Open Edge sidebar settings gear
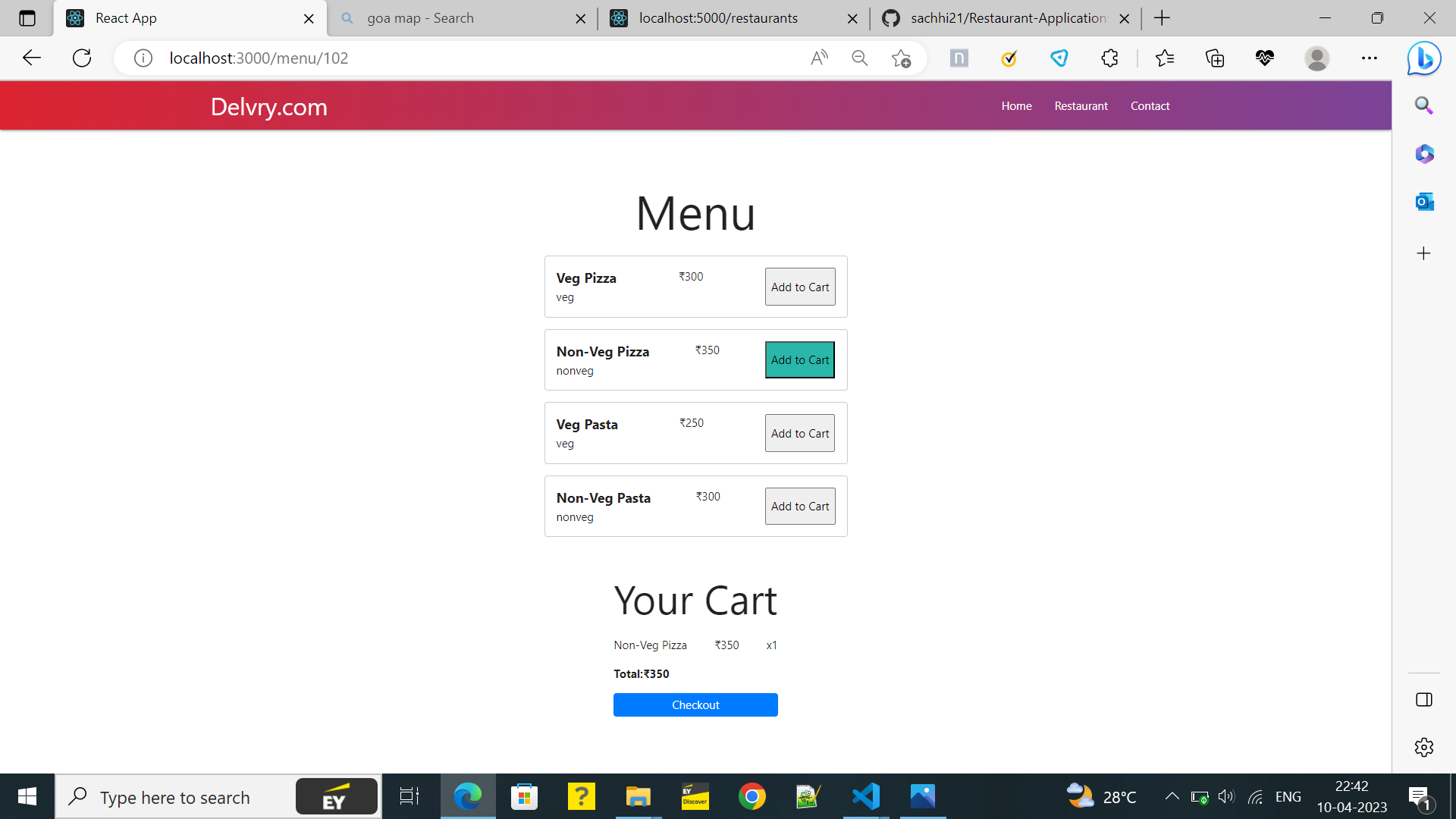Screen dimensions: 1456x819 tap(1424, 747)
